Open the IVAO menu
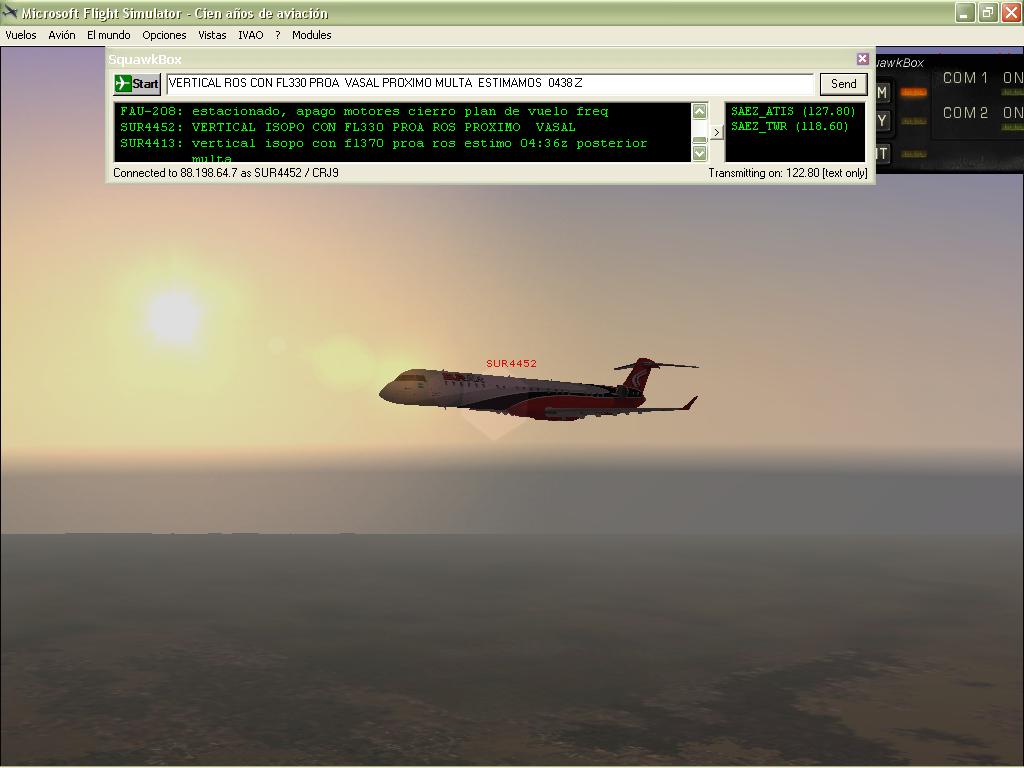Viewport: 1024px width, 768px height. [251, 35]
